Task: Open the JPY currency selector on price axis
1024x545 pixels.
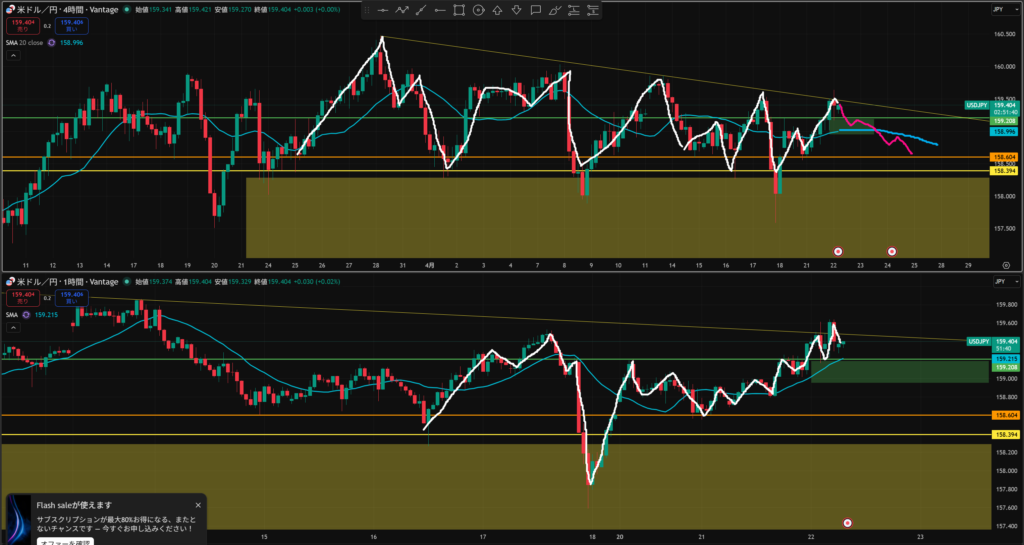Action: coord(997,9)
